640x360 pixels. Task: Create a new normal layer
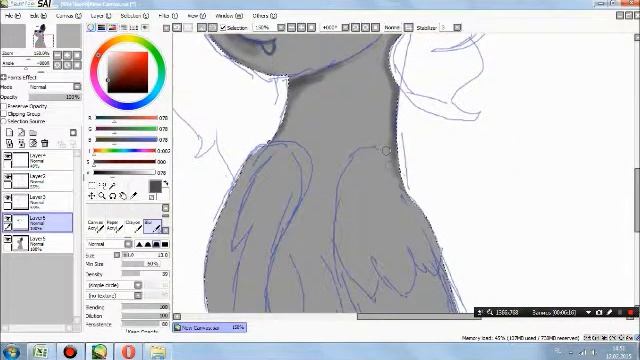[x=9, y=133]
